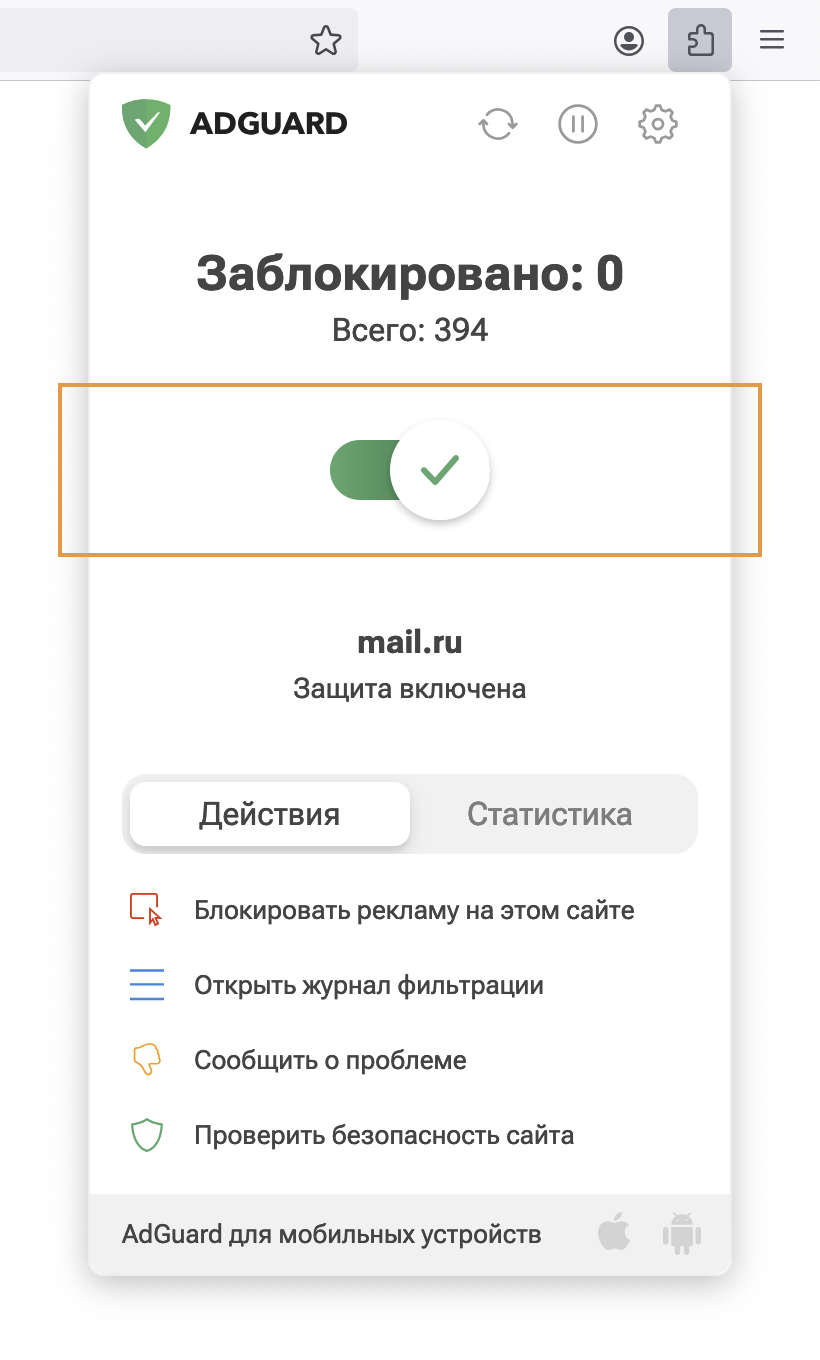Open "Открыть журнал фильтрации" link
The height and width of the screenshot is (1360, 820).
click(369, 986)
